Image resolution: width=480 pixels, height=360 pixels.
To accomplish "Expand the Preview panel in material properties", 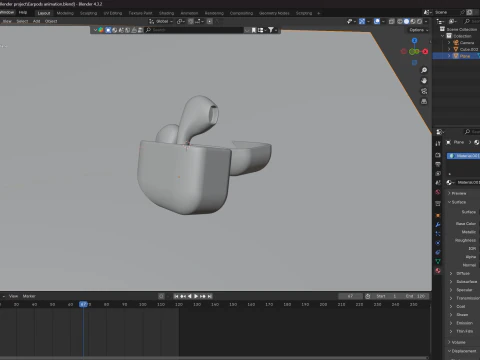I will [x=449, y=193].
